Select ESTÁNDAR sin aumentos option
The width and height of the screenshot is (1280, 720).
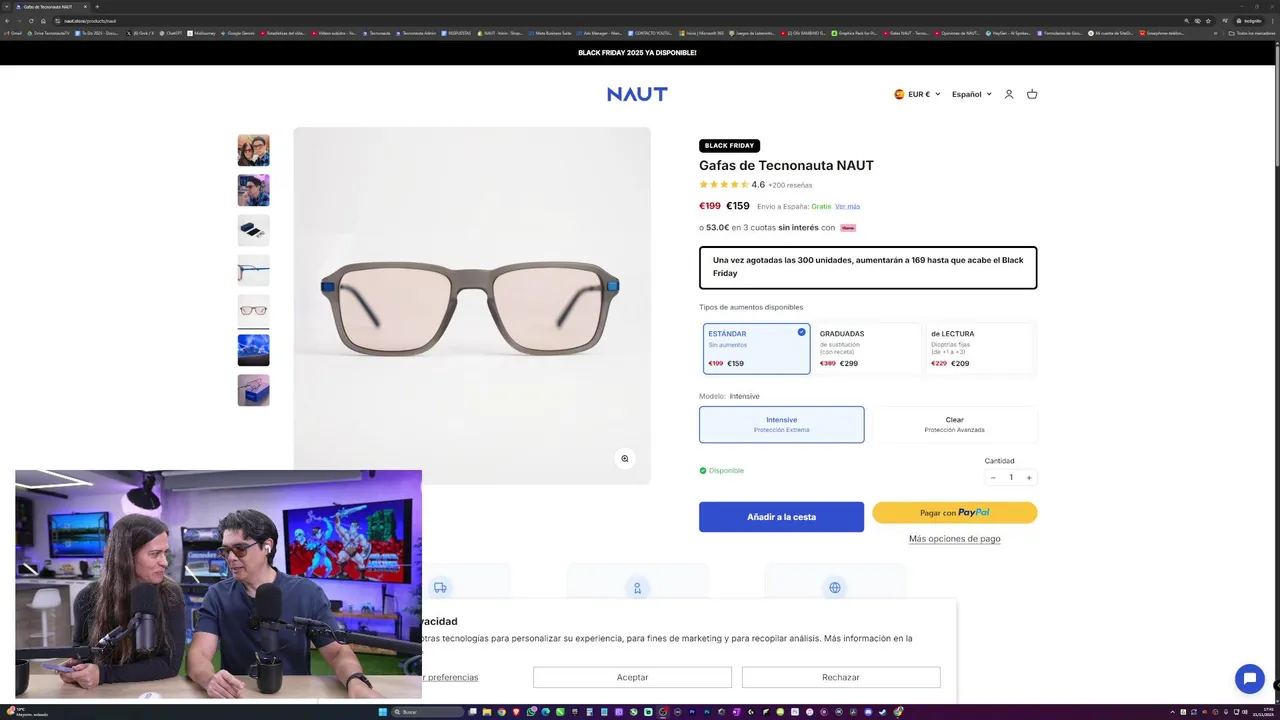pos(757,348)
